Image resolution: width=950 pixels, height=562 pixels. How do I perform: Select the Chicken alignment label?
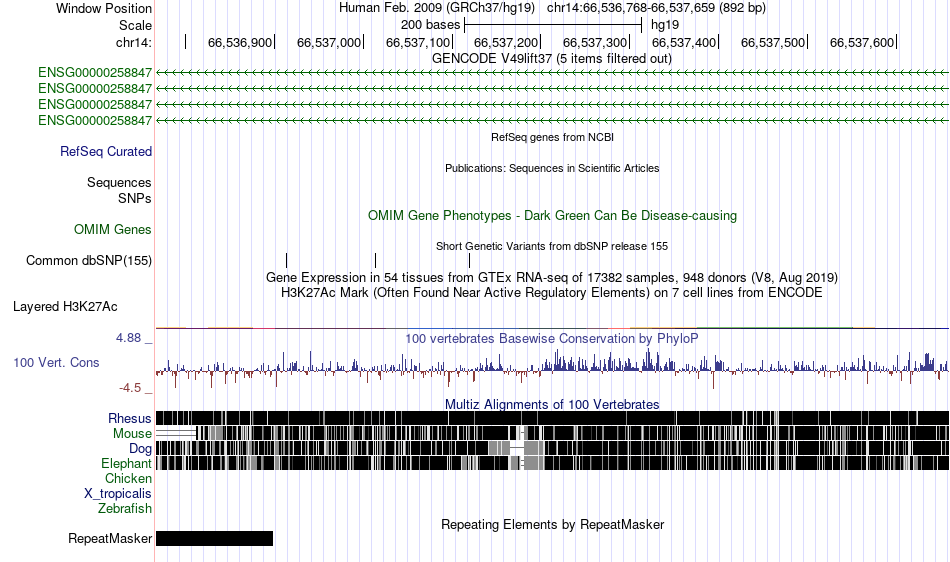pyautogui.click(x=128, y=478)
